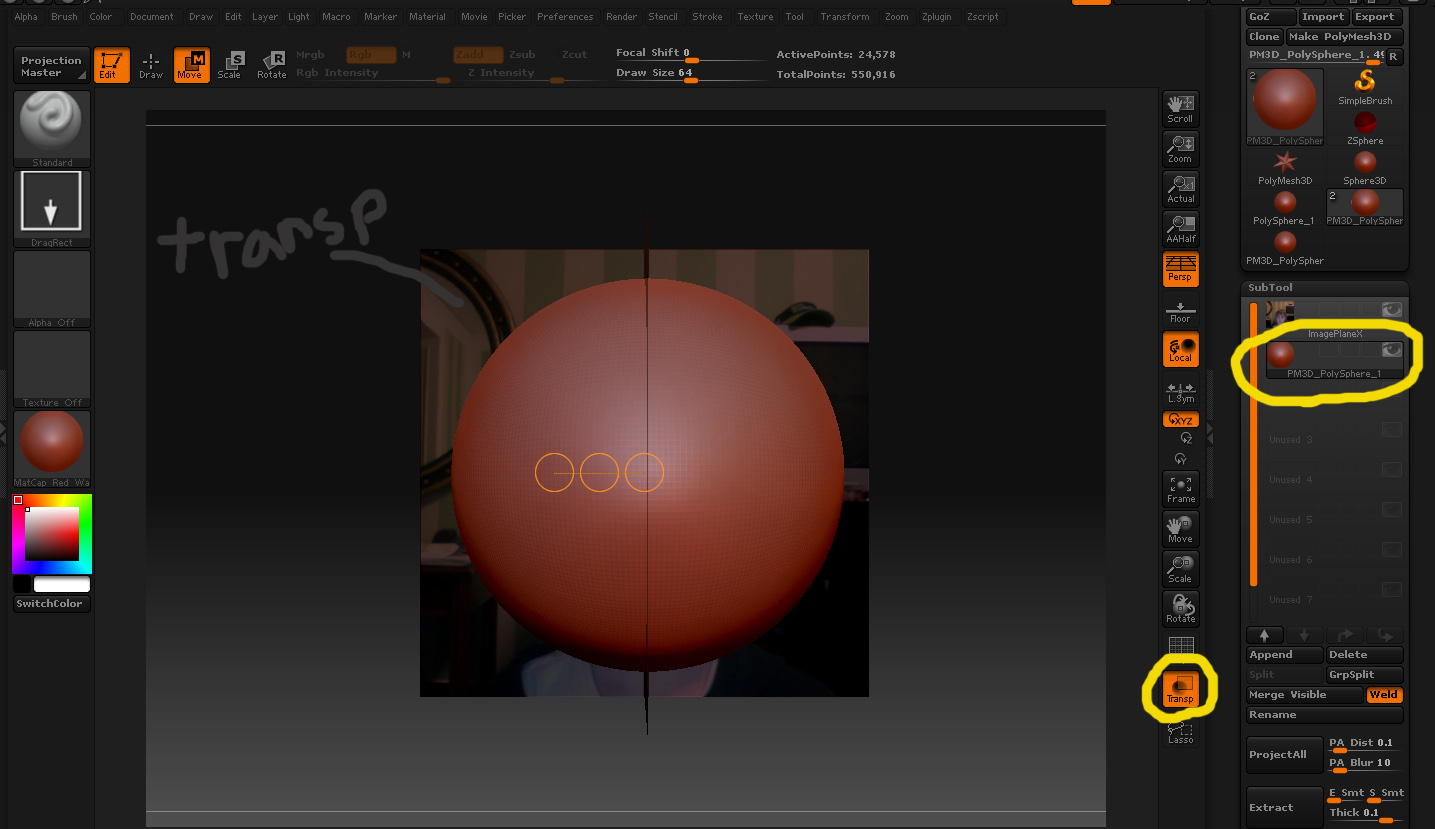Select the Draw mode button beside Edit
1435x829 pixels.
tap(151, 66)
